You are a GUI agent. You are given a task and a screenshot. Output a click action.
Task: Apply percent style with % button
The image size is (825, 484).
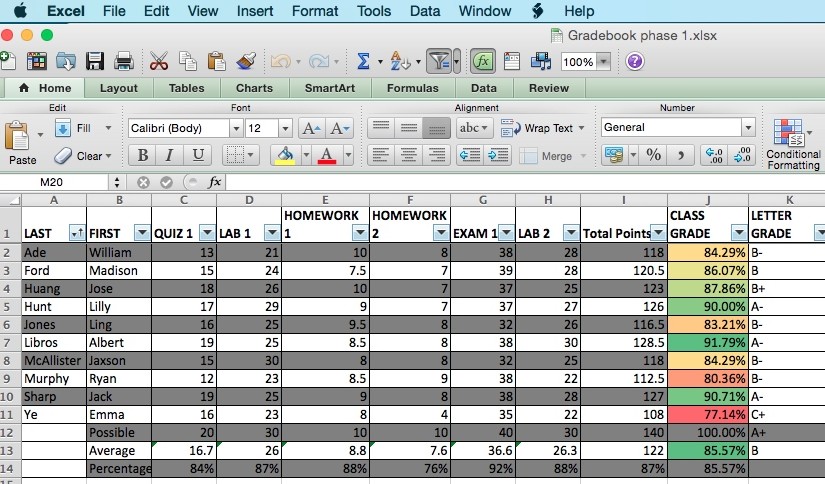(x=653, y=155)
